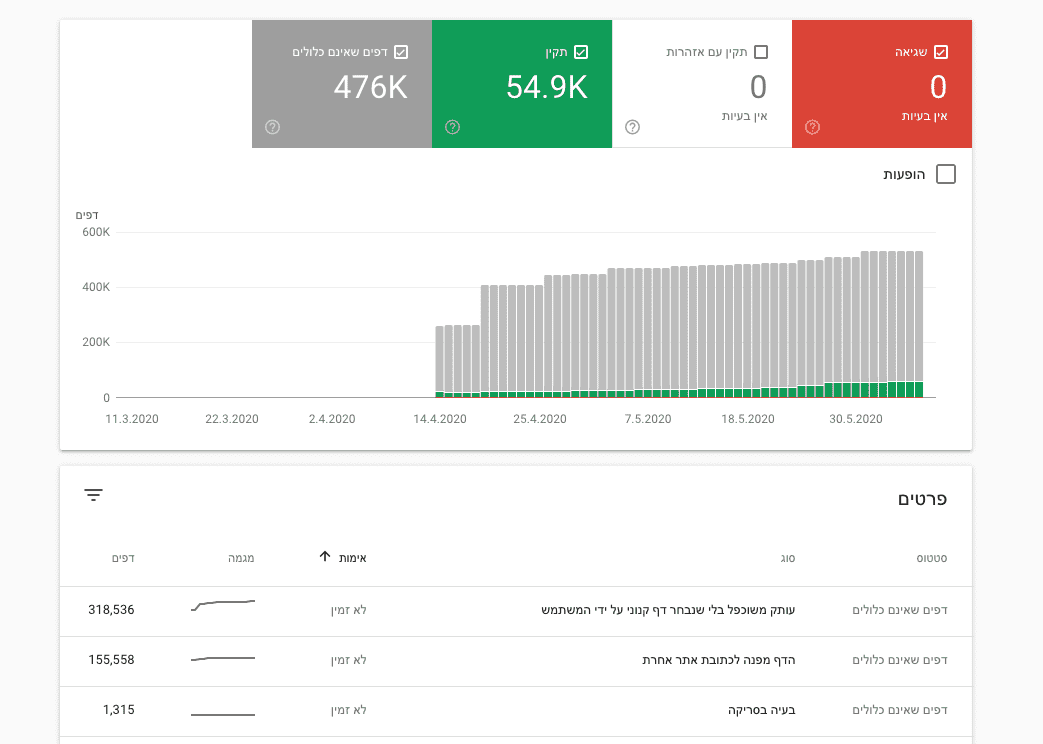The width and height of the screenshot is (1043, 744).
Task: Uncheck the שגיאה error checkbox
Action: coord(941,52)
